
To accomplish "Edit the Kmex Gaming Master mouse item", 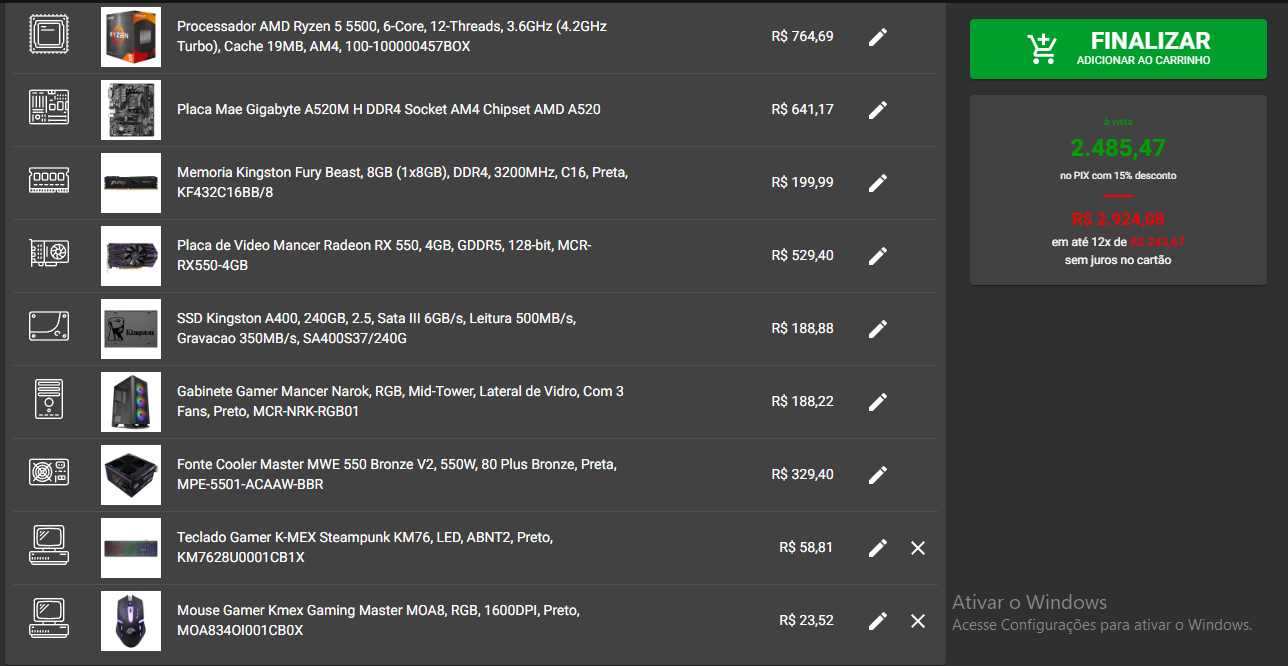I will (878, 621).
